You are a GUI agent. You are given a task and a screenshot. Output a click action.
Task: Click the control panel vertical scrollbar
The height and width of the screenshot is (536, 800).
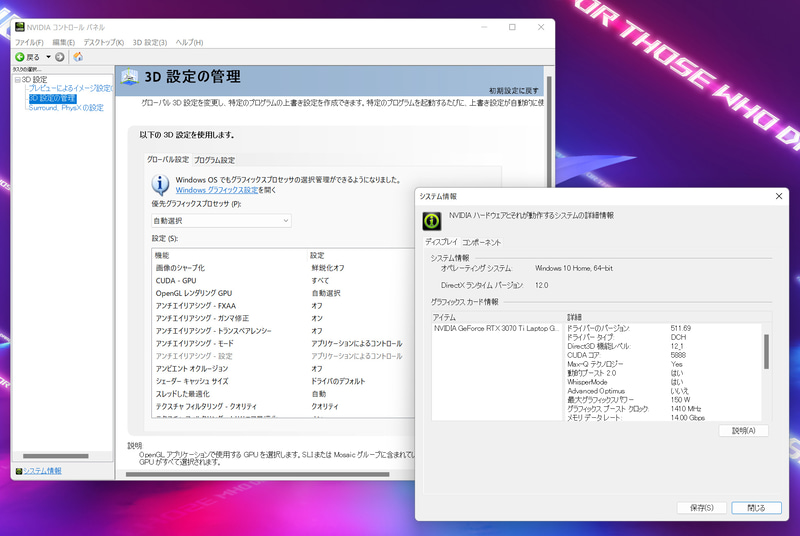click(x=549, y=133)
